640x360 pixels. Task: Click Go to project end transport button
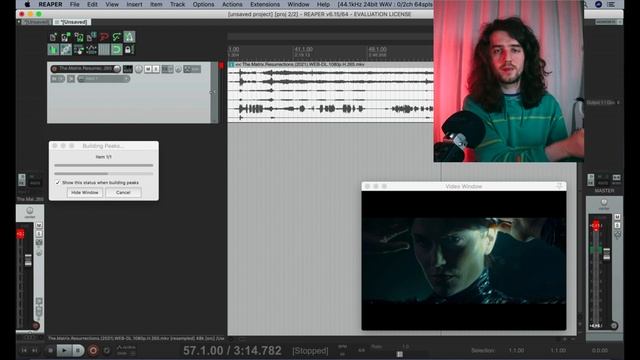click(x=35, y=350)
